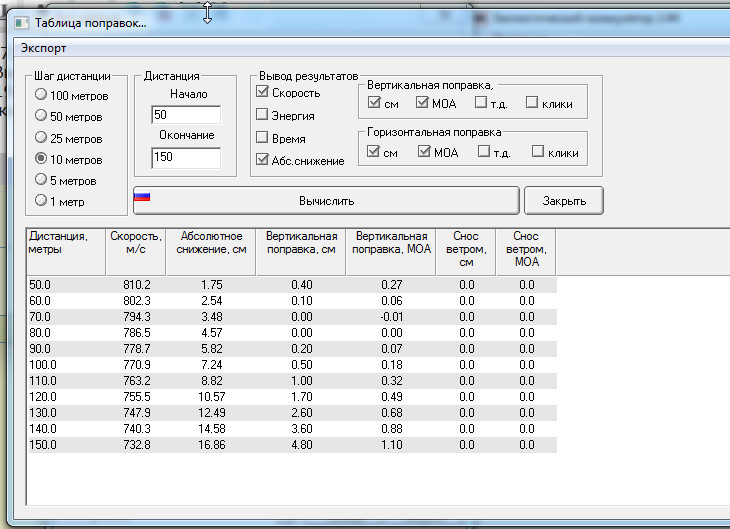730x529 pixels.
Task: Toggle MOA checkbox under Горизонтальная поправка
Action: pyautogui.click(x=424, y=152)
